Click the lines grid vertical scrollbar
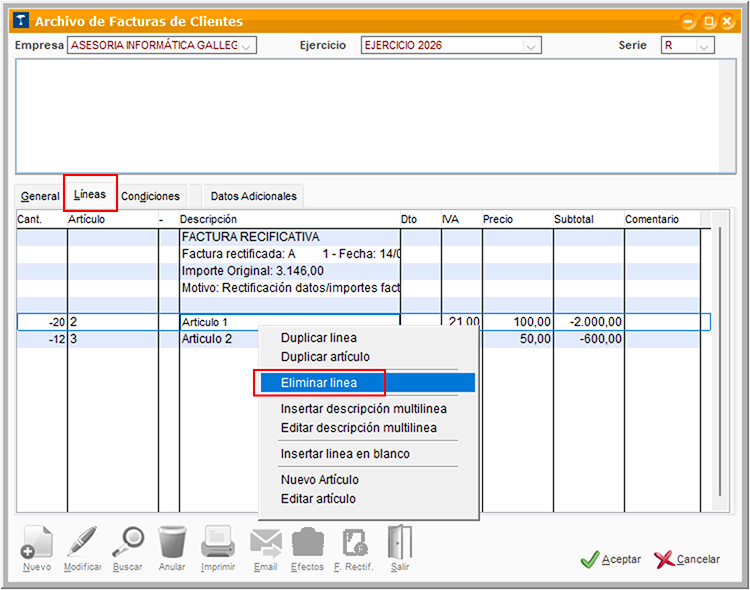 pyautogui.click(x=719, y=362)
